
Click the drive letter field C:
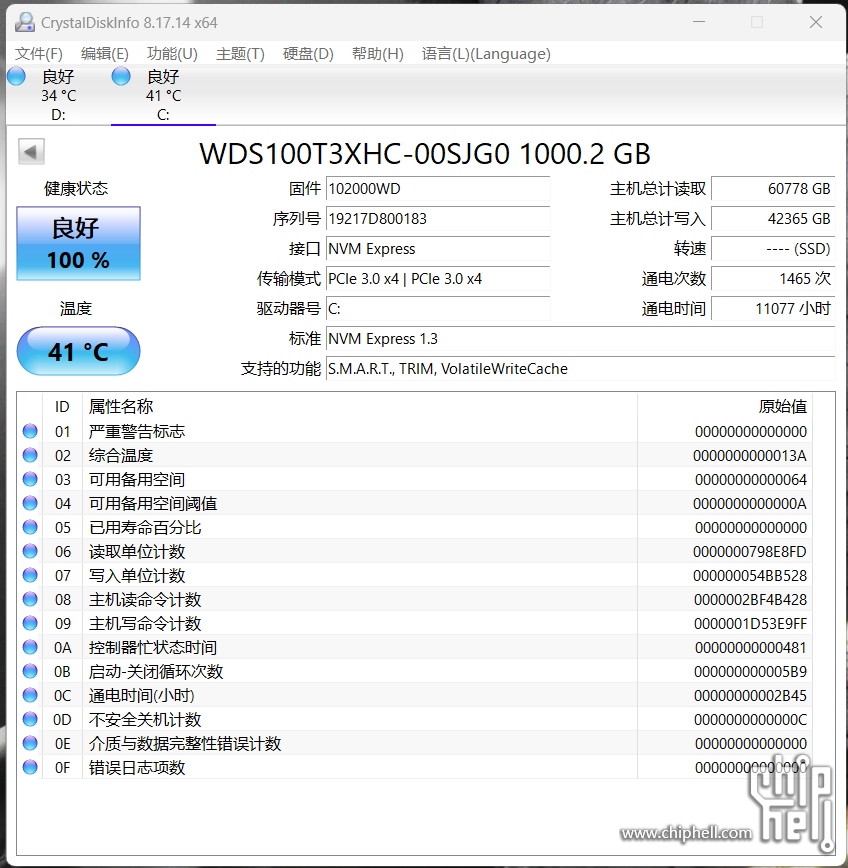[438, 308]
